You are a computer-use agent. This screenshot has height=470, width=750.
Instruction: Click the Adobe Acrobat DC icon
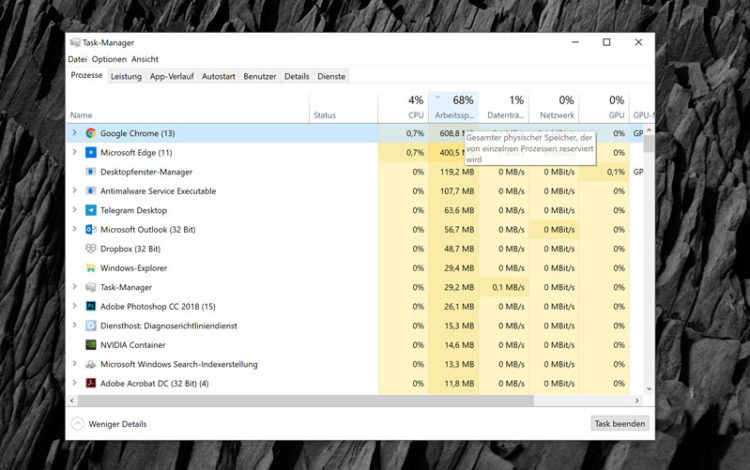coord(90,383)
